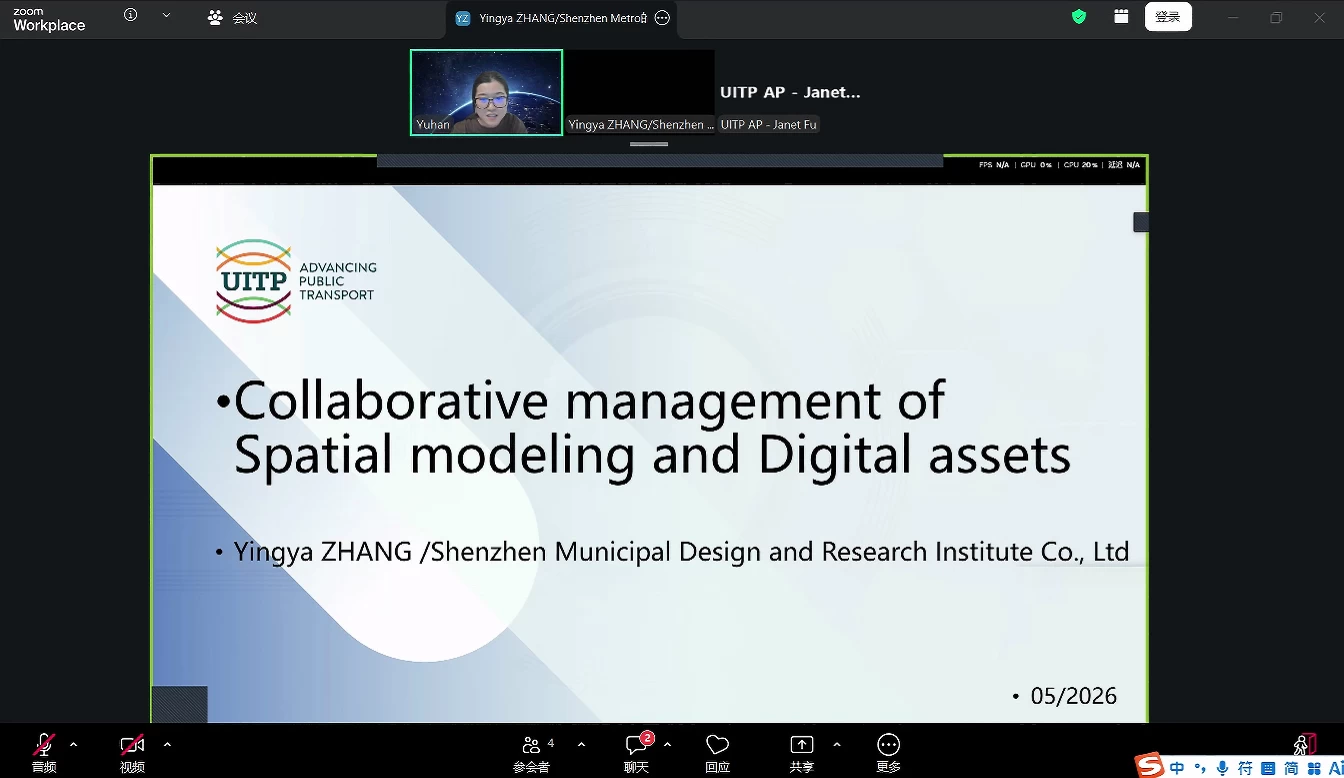The width and height of the screenshot is (1344, 778).
Task: Open the view layout icon
Action: click(1121, 16)
